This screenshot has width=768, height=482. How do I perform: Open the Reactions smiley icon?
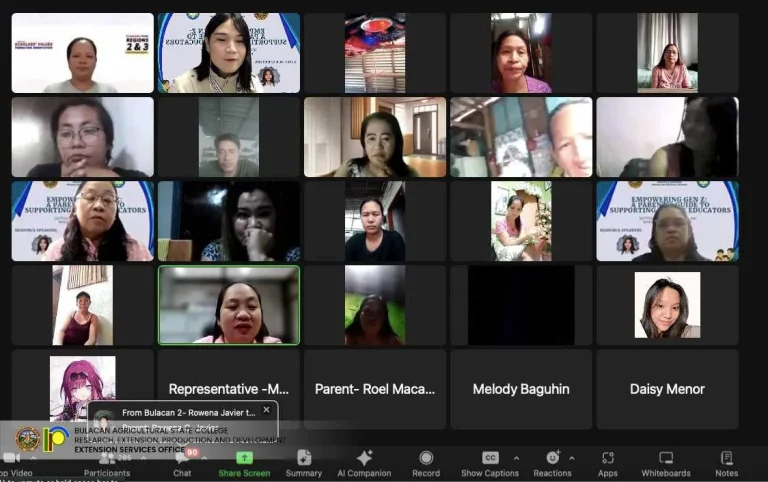click(552, 458)
